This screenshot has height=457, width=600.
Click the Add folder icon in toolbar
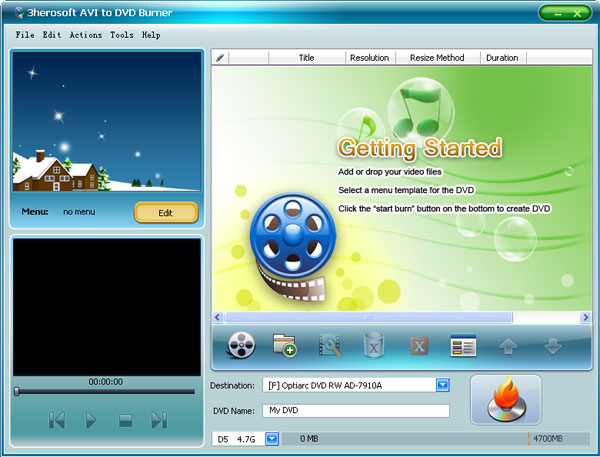285,346
